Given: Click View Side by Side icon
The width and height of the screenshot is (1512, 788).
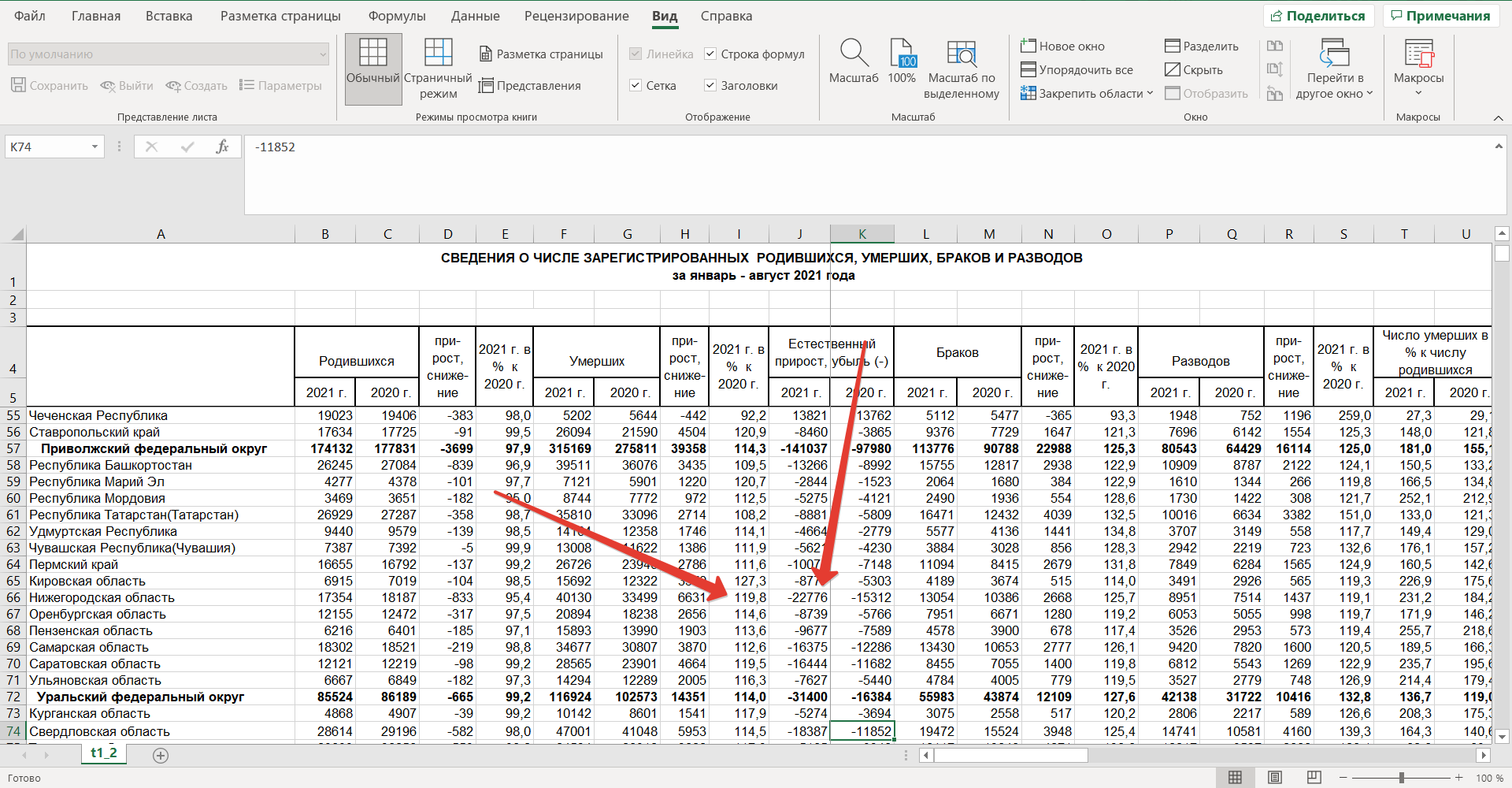Looking at the screenshot, I should [1275, 46].
